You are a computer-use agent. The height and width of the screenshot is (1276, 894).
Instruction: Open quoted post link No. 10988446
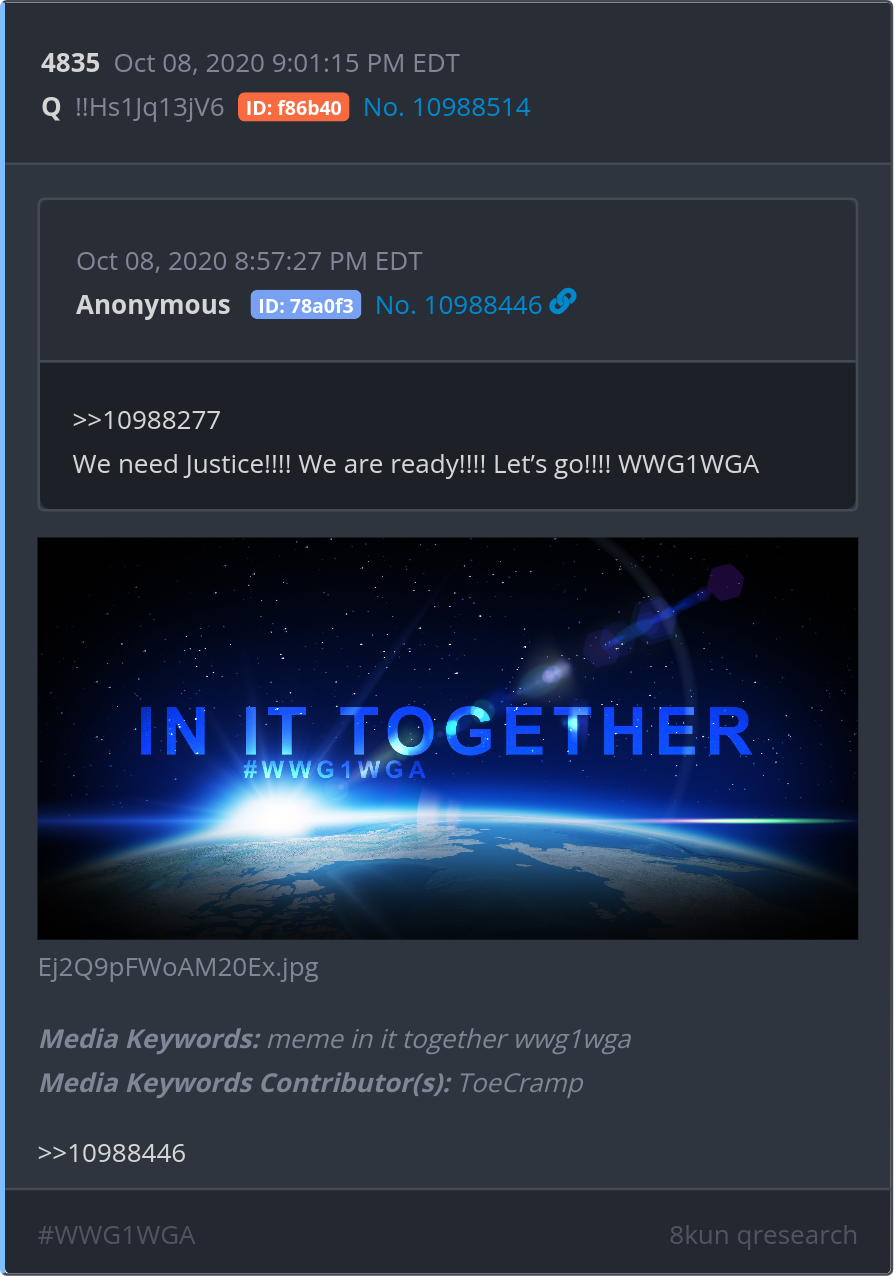pos(459,305)
